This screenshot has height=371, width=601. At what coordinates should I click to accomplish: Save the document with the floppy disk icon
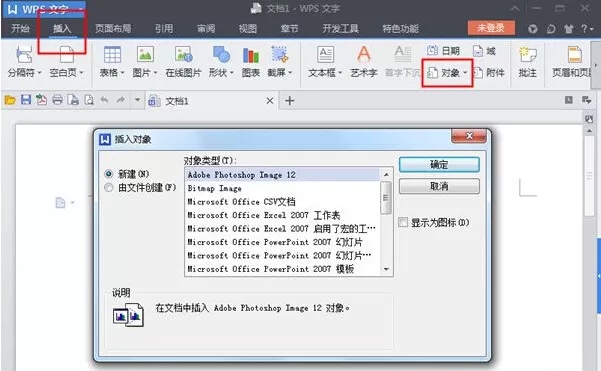[x=26, y=100]
